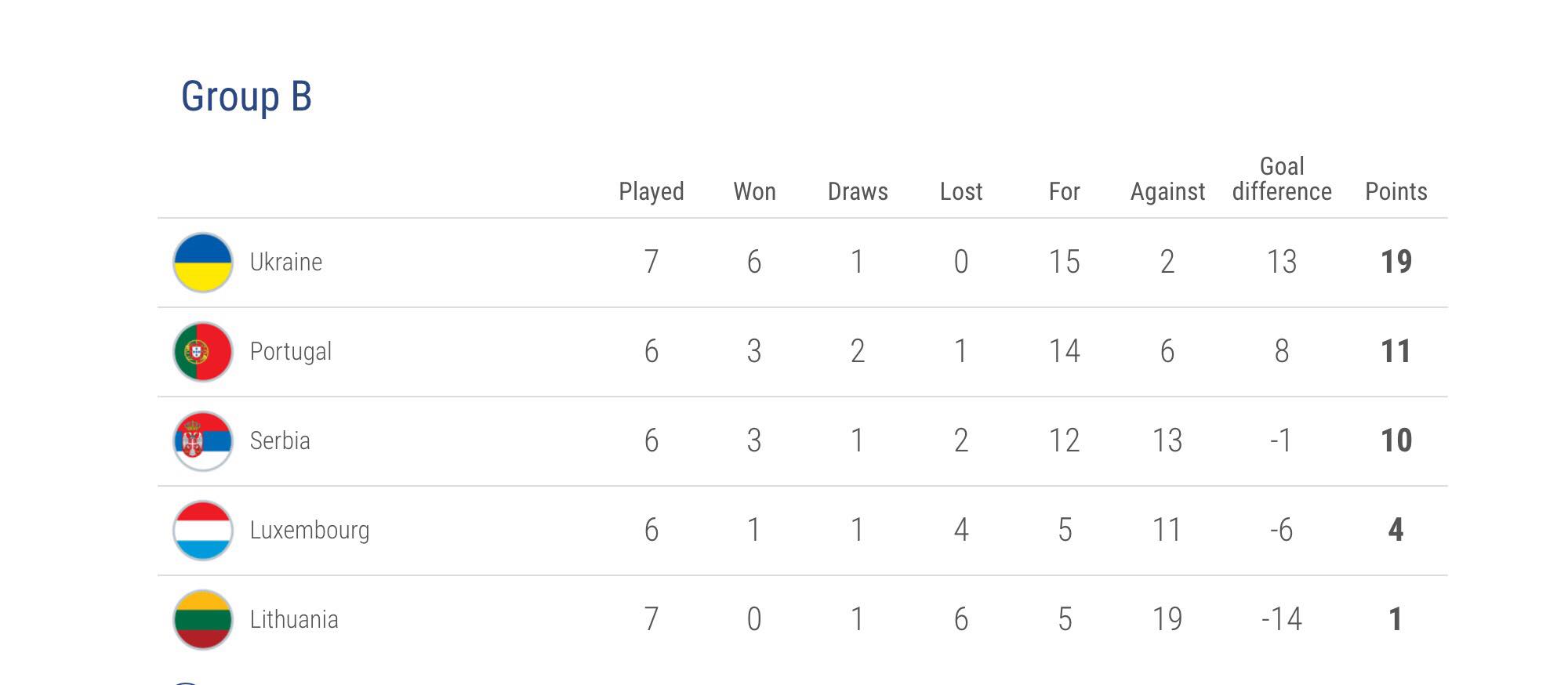
Task: Open the Lithuania team link
Action: tap(294, 619)
